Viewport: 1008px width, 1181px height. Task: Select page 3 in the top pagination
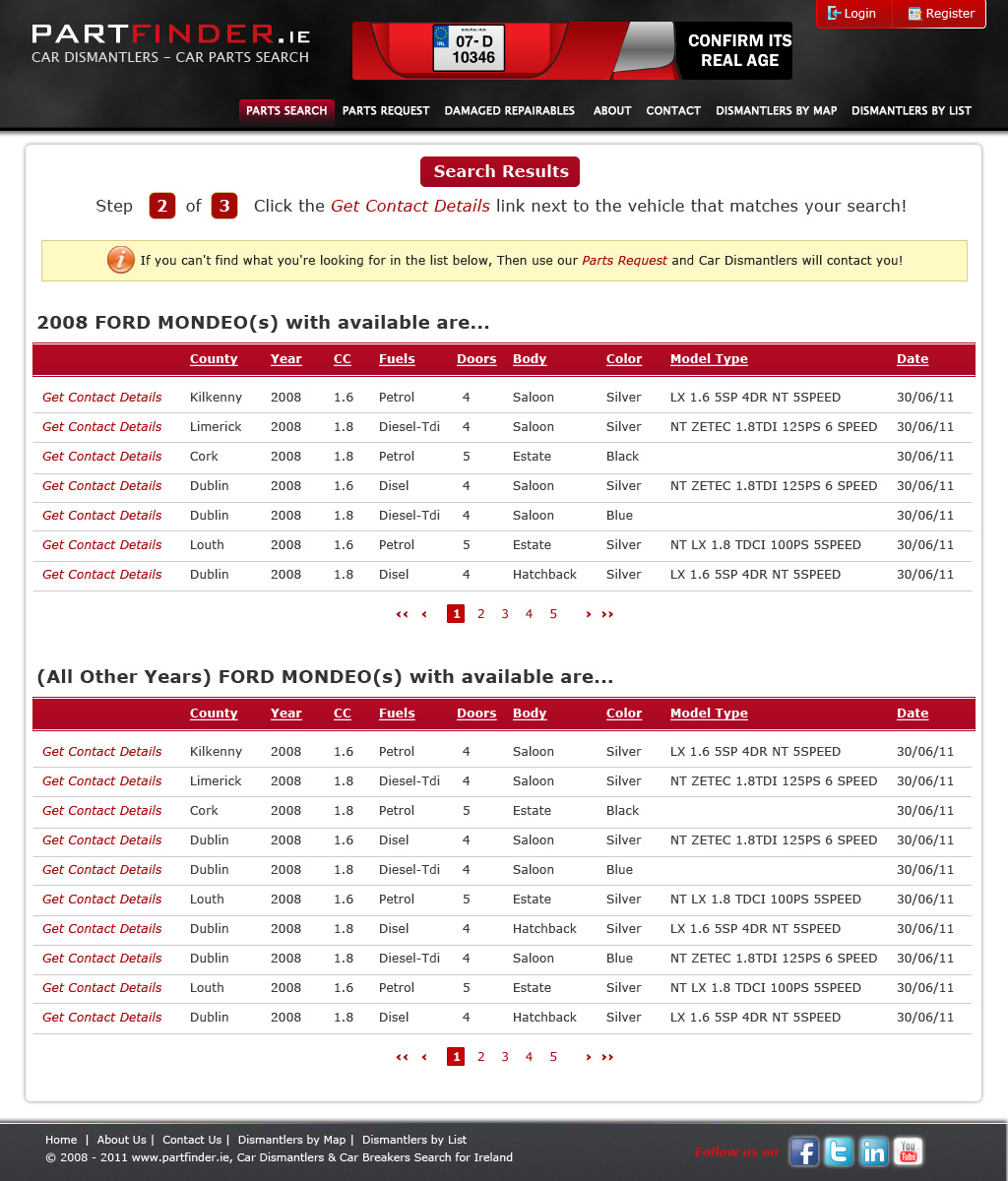pos(505,614)
